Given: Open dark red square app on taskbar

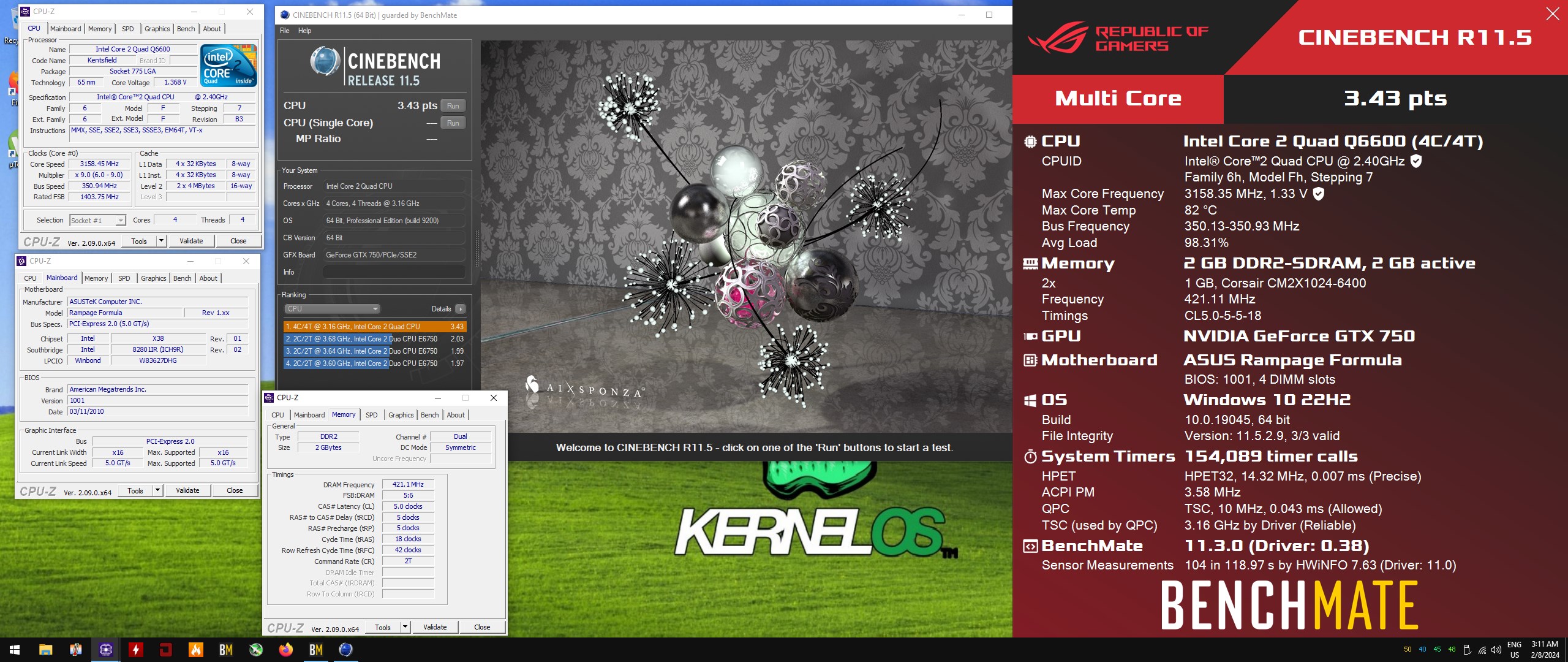Looking at the screenshot, I should (x=165, y=650).
